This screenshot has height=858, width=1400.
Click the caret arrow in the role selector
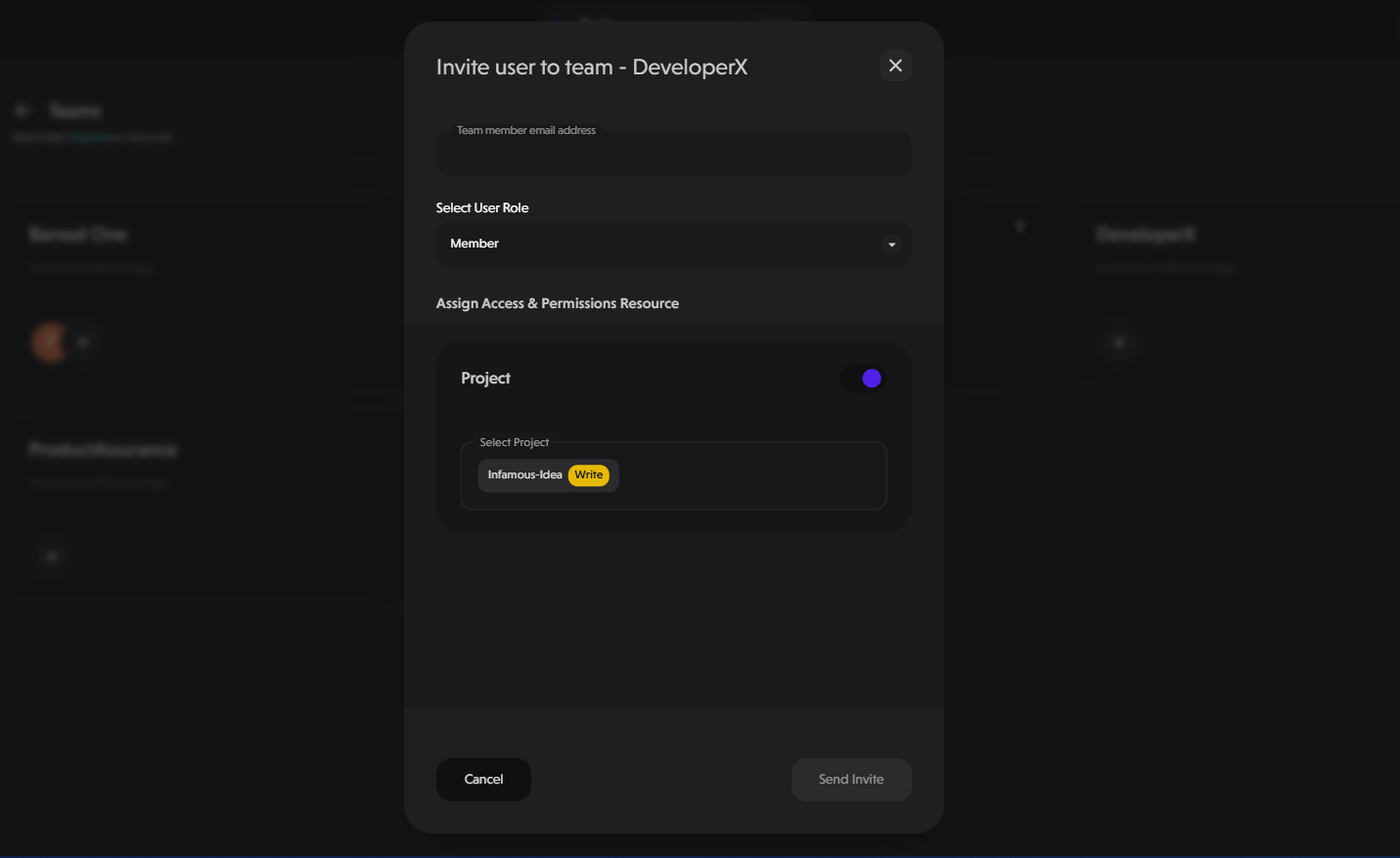pyautogui.click(x=891, y=245)
